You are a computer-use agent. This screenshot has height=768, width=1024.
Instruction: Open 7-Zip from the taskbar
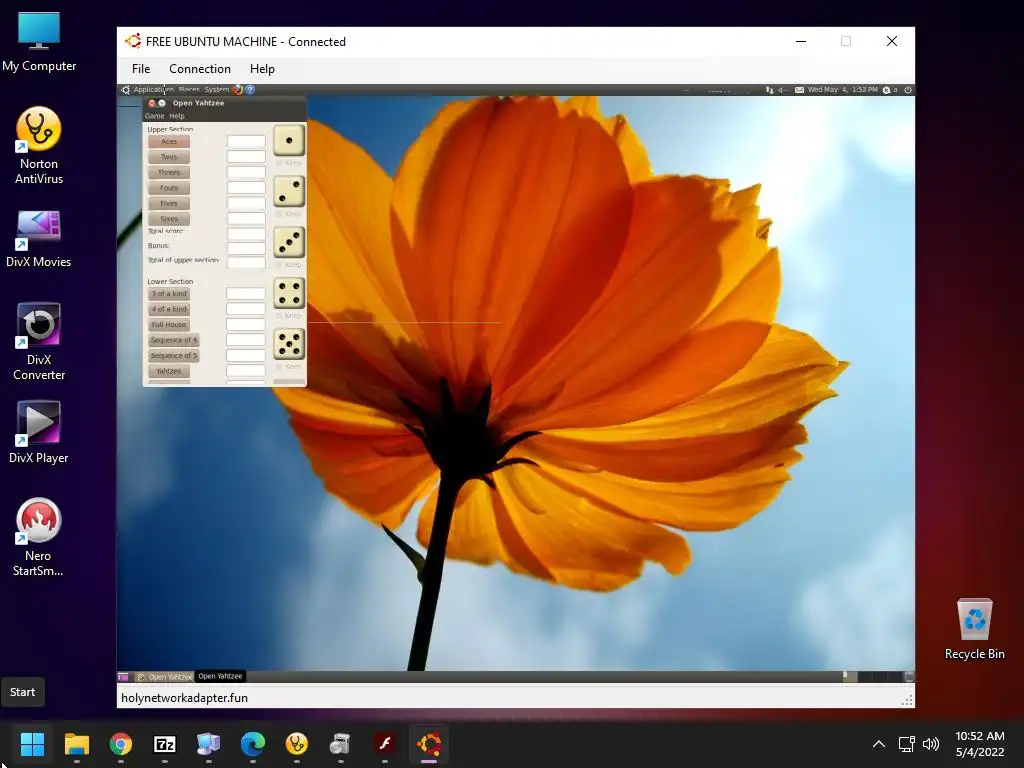(165, 744)
